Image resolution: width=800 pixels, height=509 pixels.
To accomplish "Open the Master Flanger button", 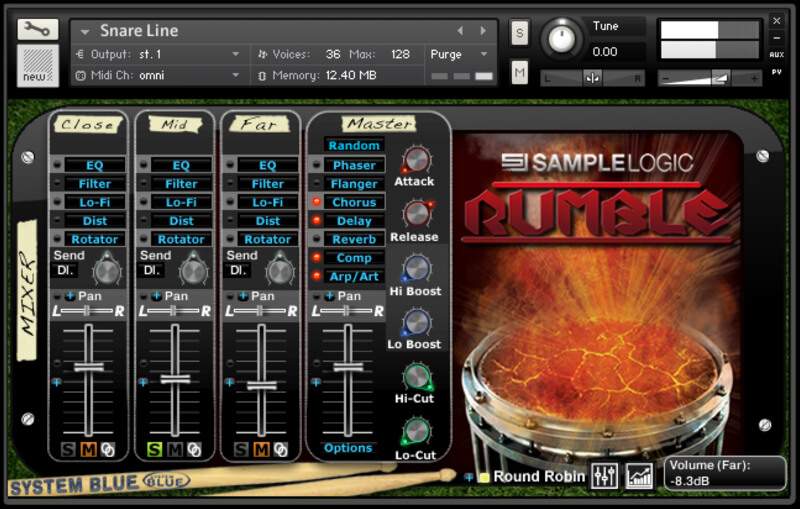I will 354,184.
